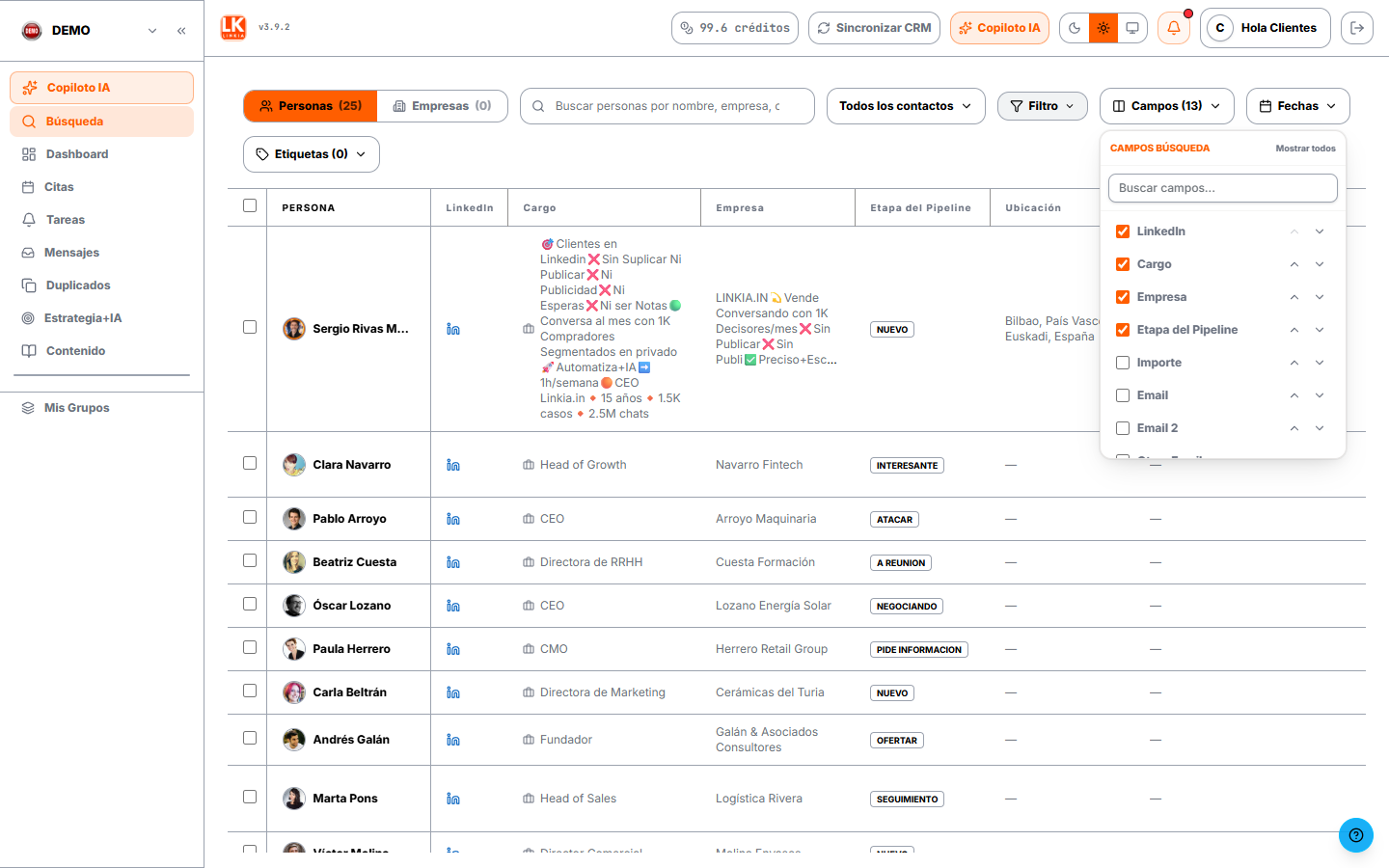Select all rows with header checkbox

250,205
